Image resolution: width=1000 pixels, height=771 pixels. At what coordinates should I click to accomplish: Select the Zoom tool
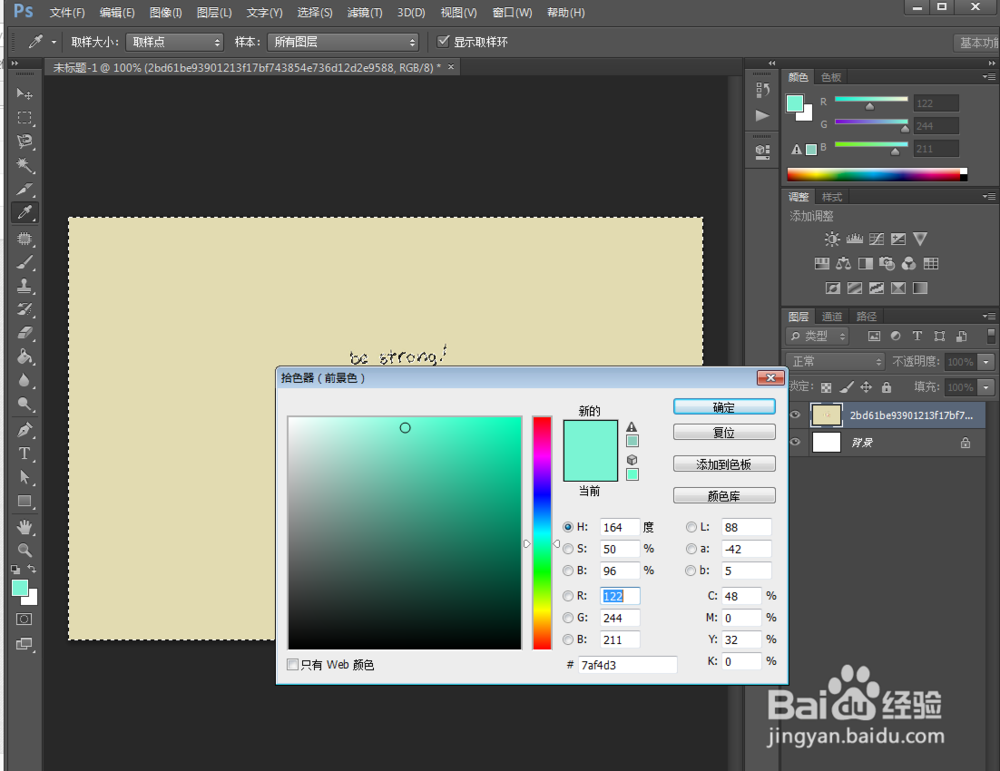click(x=24, y=550)
